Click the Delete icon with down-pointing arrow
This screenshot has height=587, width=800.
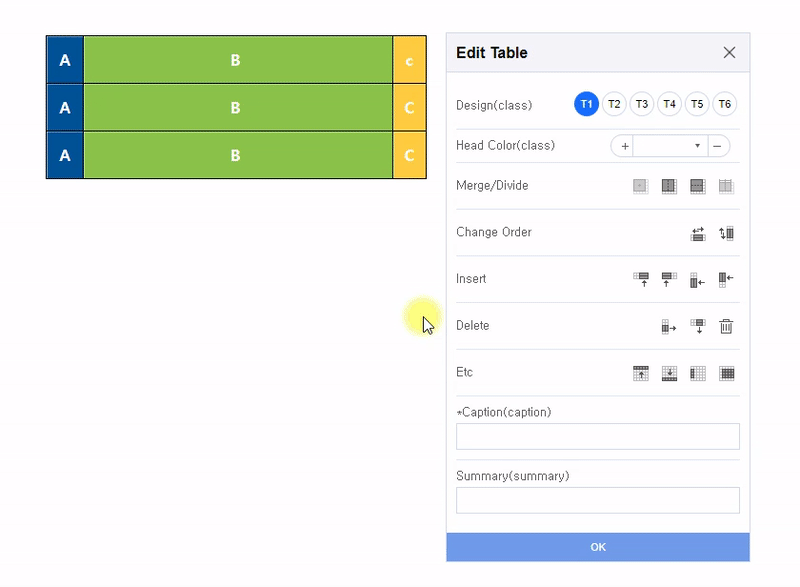(698, 326)
